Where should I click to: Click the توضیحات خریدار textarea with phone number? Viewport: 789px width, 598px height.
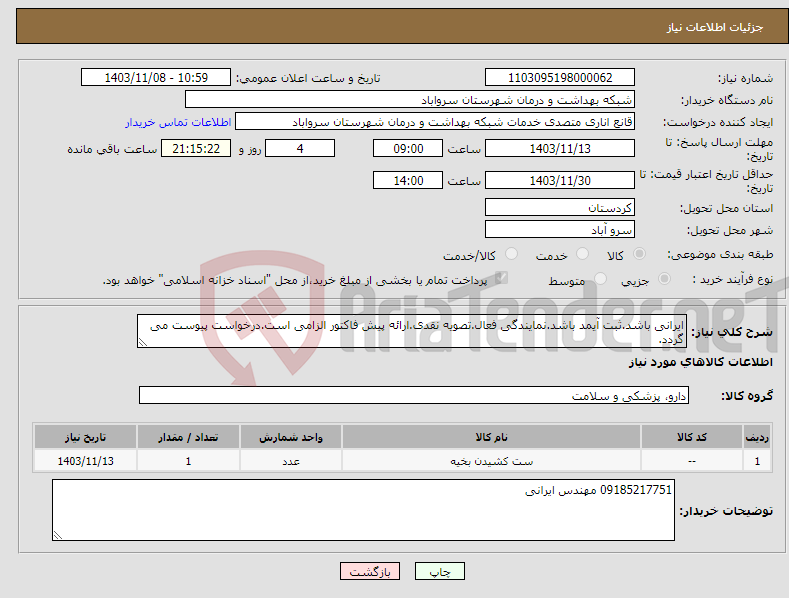(x=363, y=510)
